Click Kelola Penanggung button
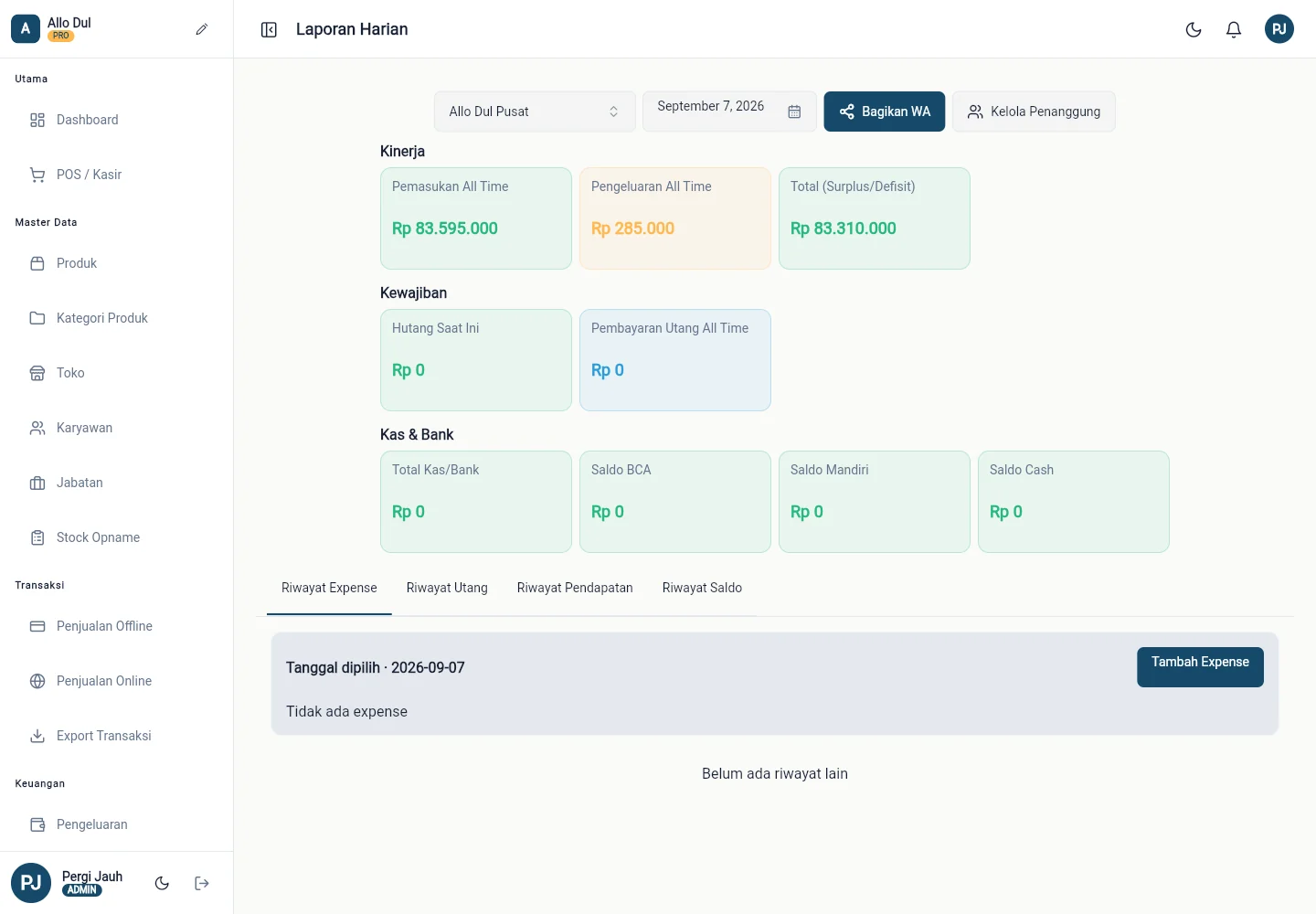Image resolution: width=1316 pixels, height=914 pixels. (1034, 112)
